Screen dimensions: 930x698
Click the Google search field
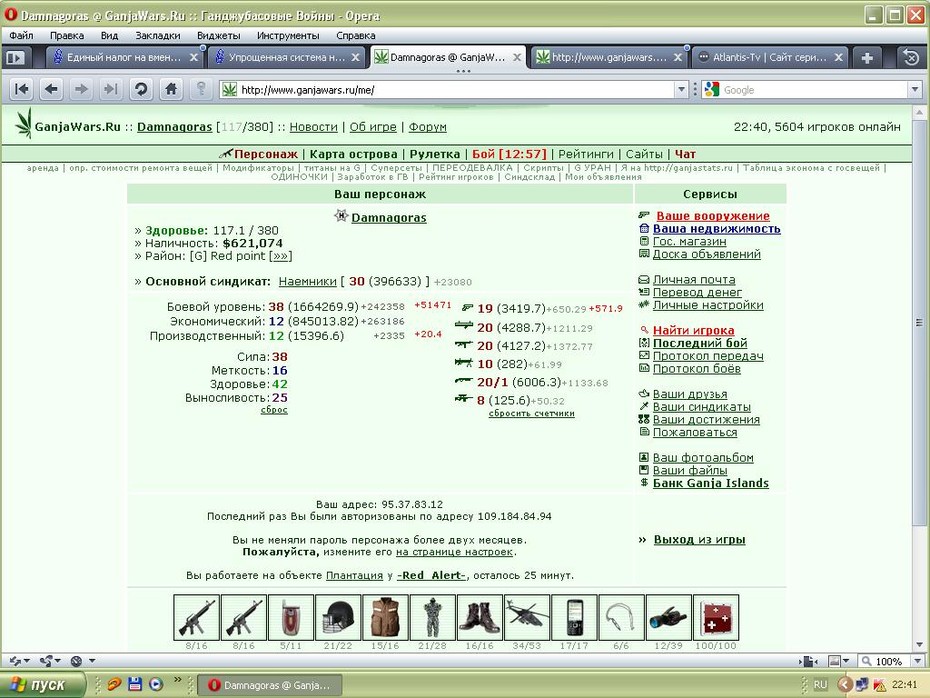tap(815, 90)
